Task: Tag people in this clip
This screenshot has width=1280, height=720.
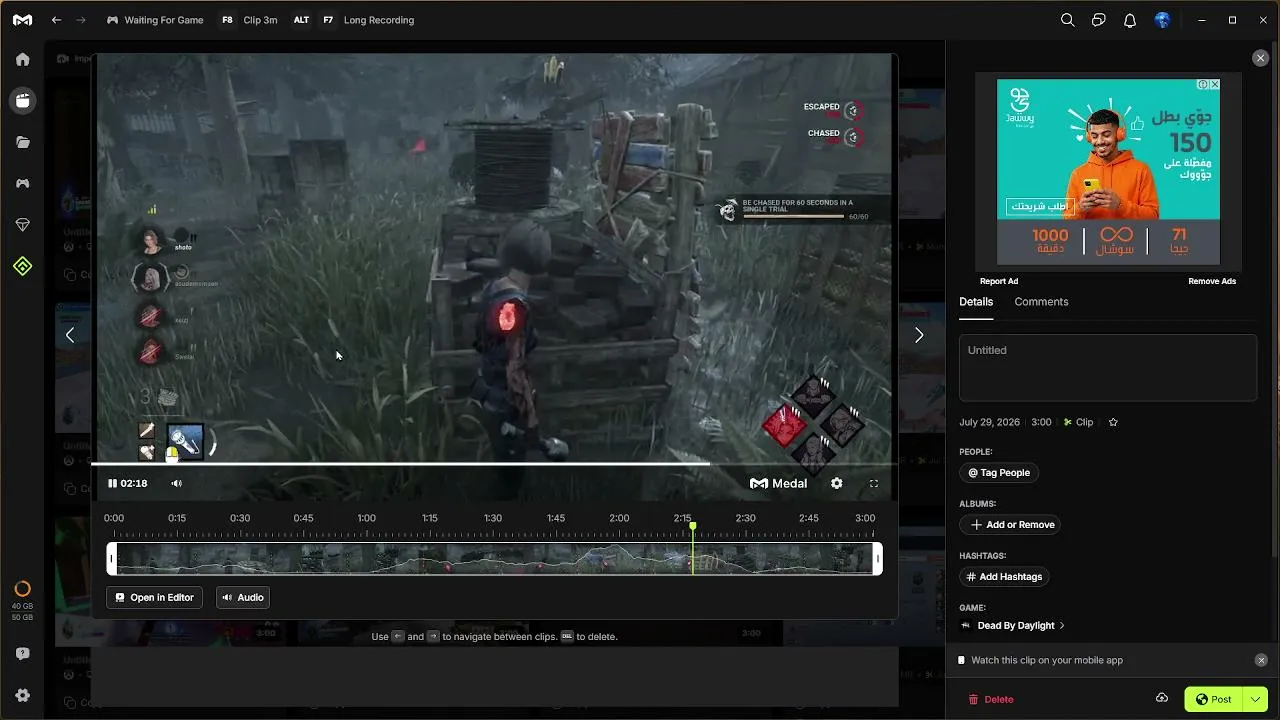Action: point(999,472)
